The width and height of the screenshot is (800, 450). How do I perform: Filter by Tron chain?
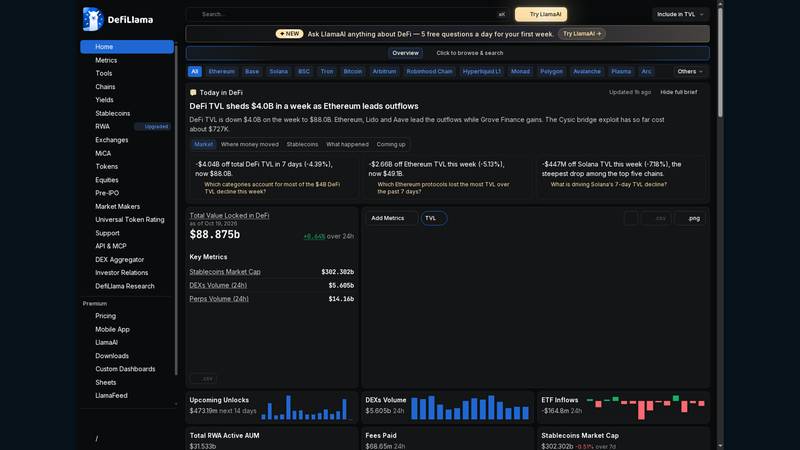pyautogui.click(x=327, y=71)
